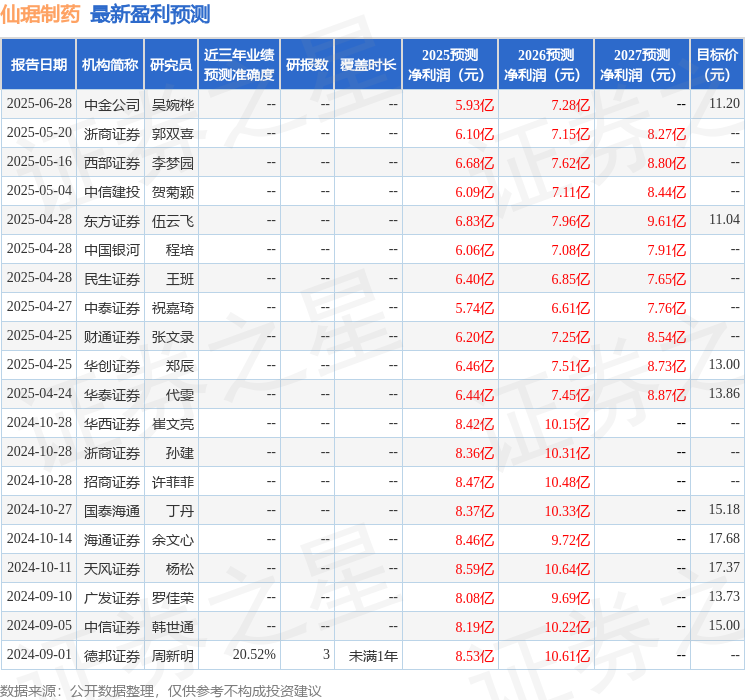Select institution 华西证券
Screen dimensions: 745x700
click(x=112, y=424)
